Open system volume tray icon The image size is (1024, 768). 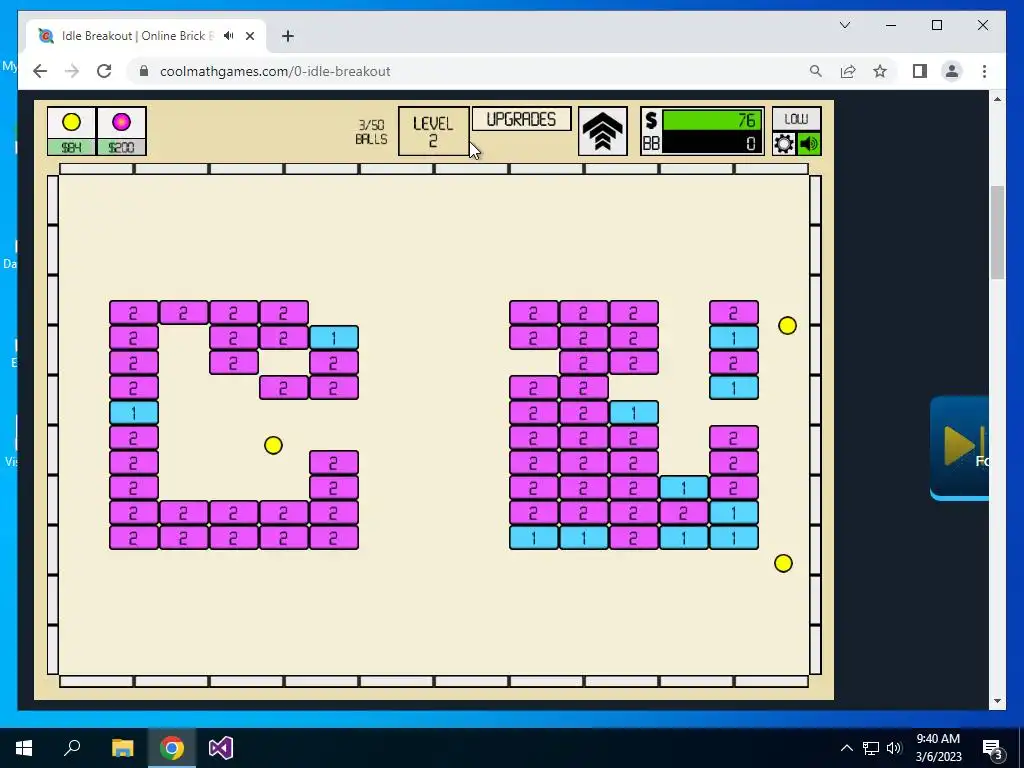[894, 748]
